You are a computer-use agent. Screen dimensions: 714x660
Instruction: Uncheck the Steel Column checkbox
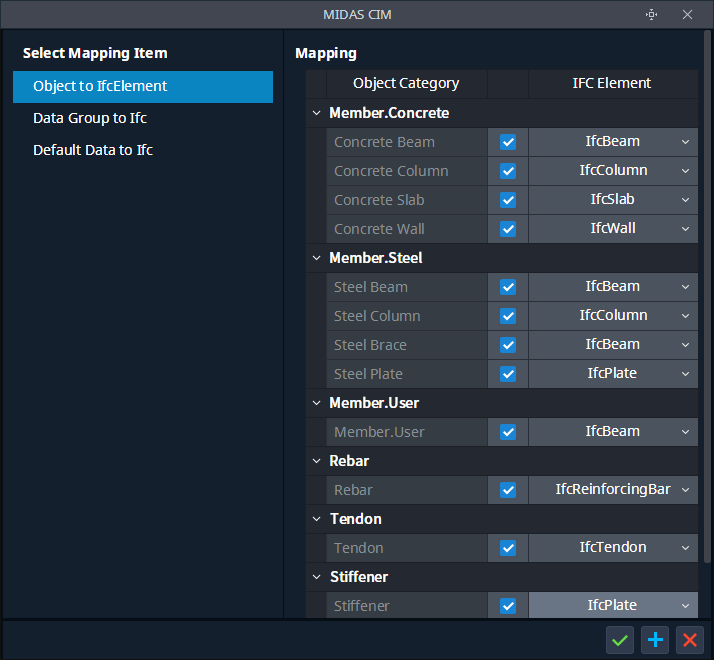coord(508,316)
